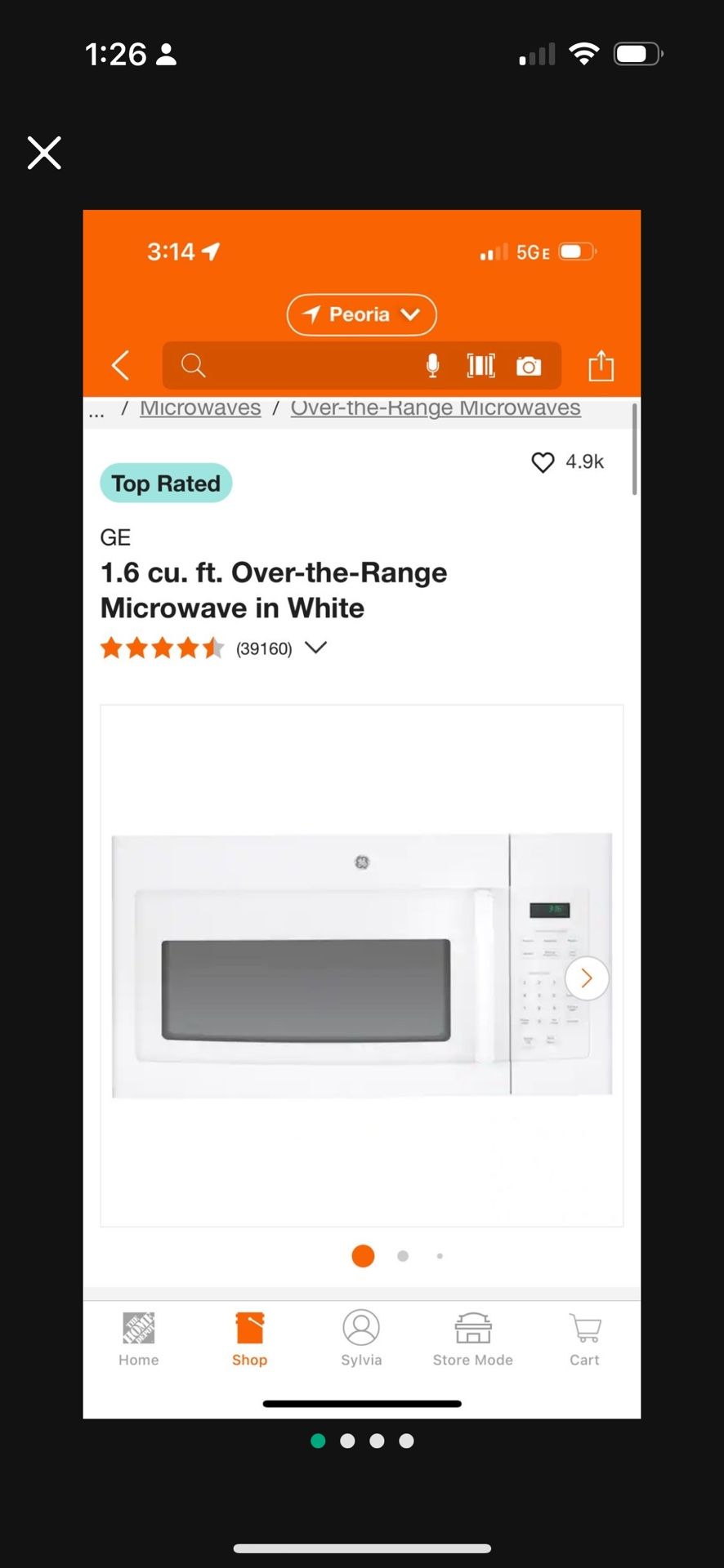Tap the microphone voice search icon
Image resolution: width=724 pixels, height=1568 pixels.
coord(433,366)
